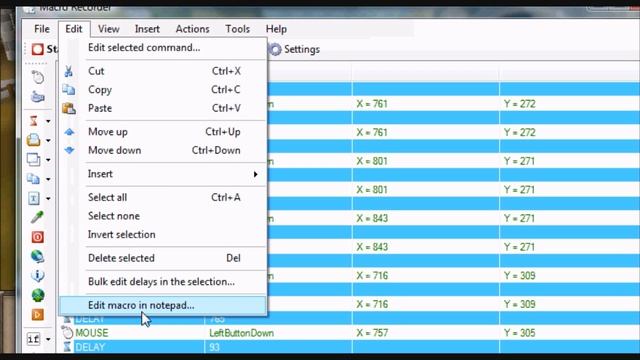Choose 'Move down' from the Edit menu
Viewport: 640px width, 360px height.
[163, 150]
